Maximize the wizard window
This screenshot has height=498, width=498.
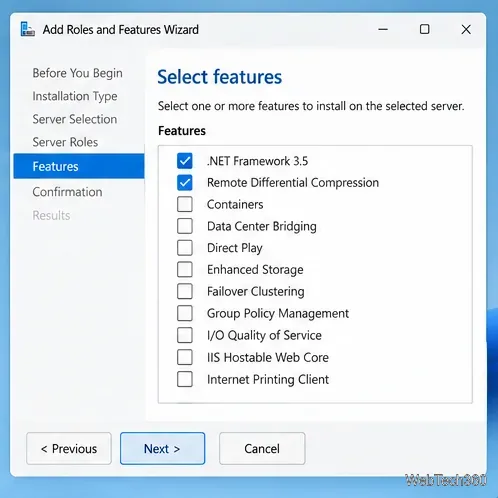[x=424, y=29]
